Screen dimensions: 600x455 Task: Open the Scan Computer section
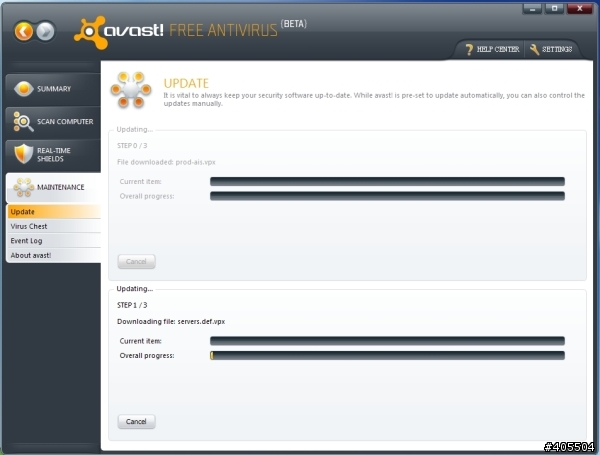(53, 122)
